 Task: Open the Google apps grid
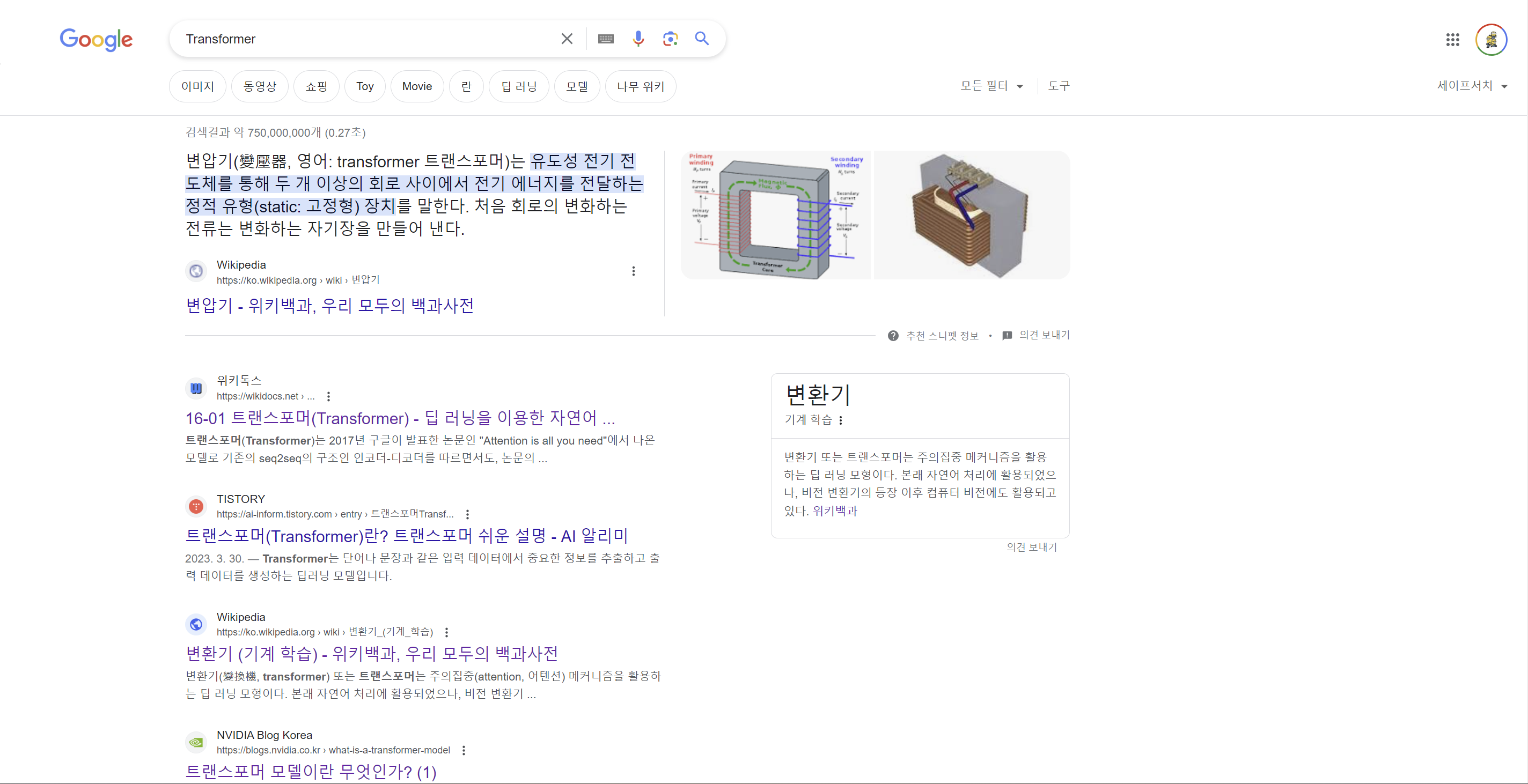pyautogui.click(x=1452, y=40)
